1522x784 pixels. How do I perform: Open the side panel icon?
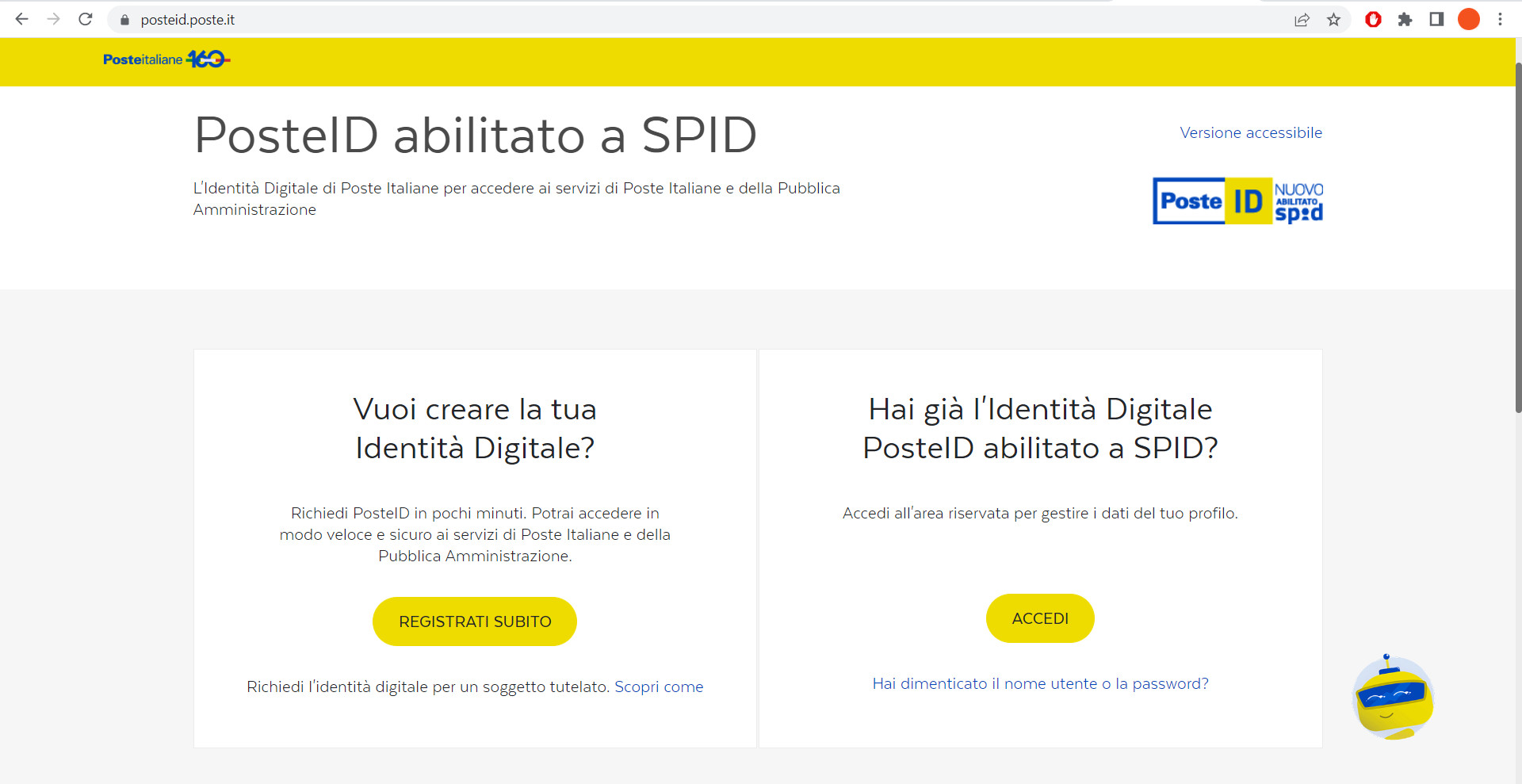pyautogui.click(x=1436, y=19)
